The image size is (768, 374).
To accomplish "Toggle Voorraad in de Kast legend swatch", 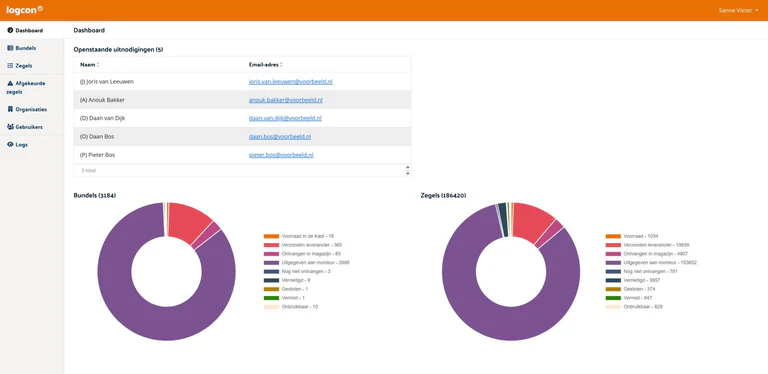I will pyautogui.click(x=271, y=236).
